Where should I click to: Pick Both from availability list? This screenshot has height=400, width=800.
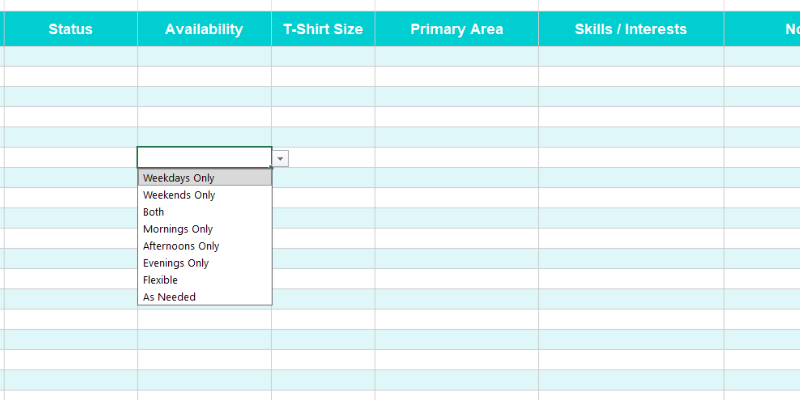(205, 212)
